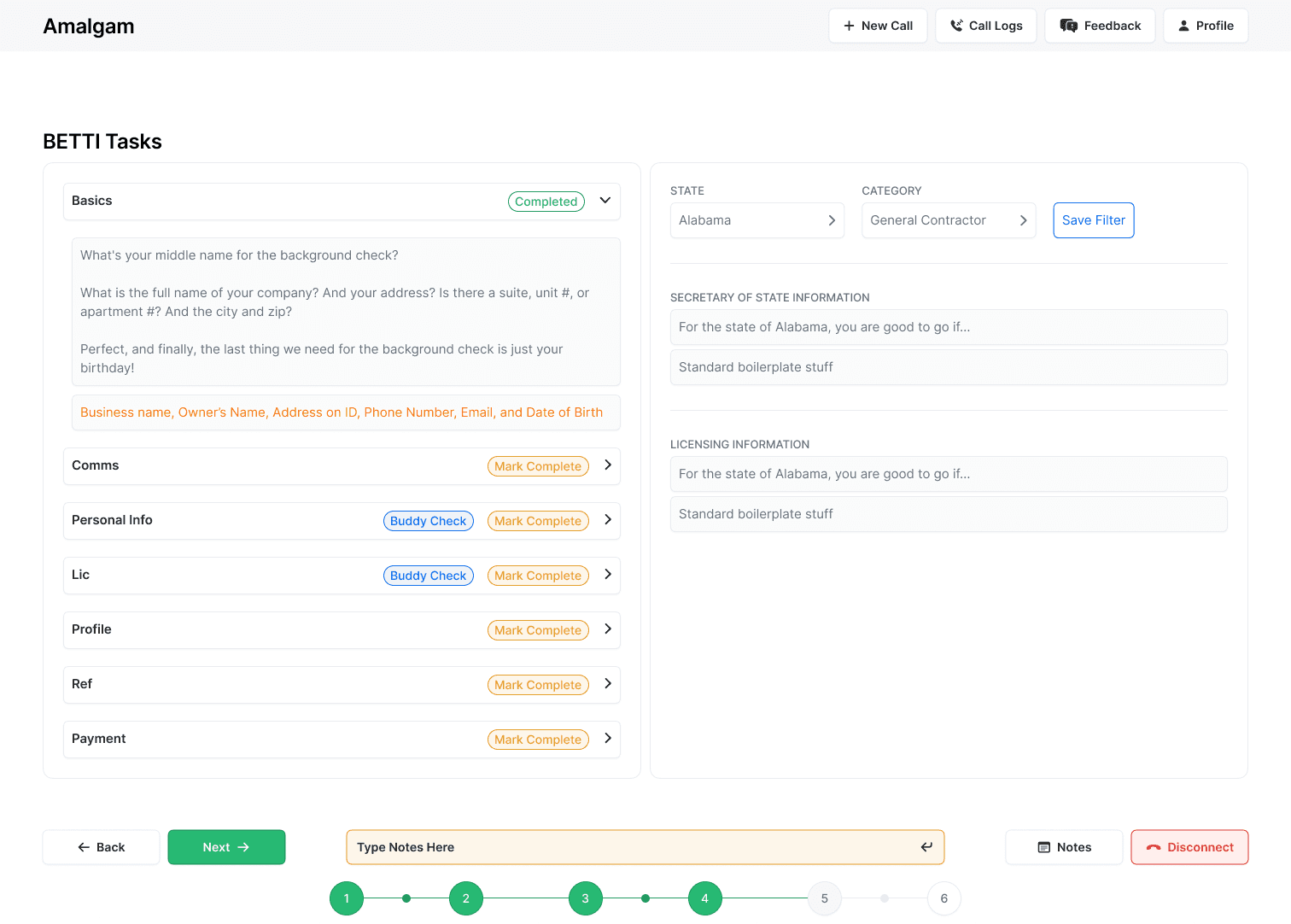Go to step 5 in progress bar
Screen dimensions: 1291x924
coord(825,898)
